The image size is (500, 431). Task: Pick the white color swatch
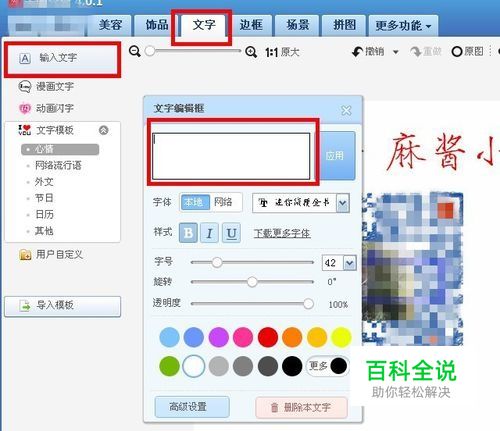pyautogui.click(x=194, y=366)
